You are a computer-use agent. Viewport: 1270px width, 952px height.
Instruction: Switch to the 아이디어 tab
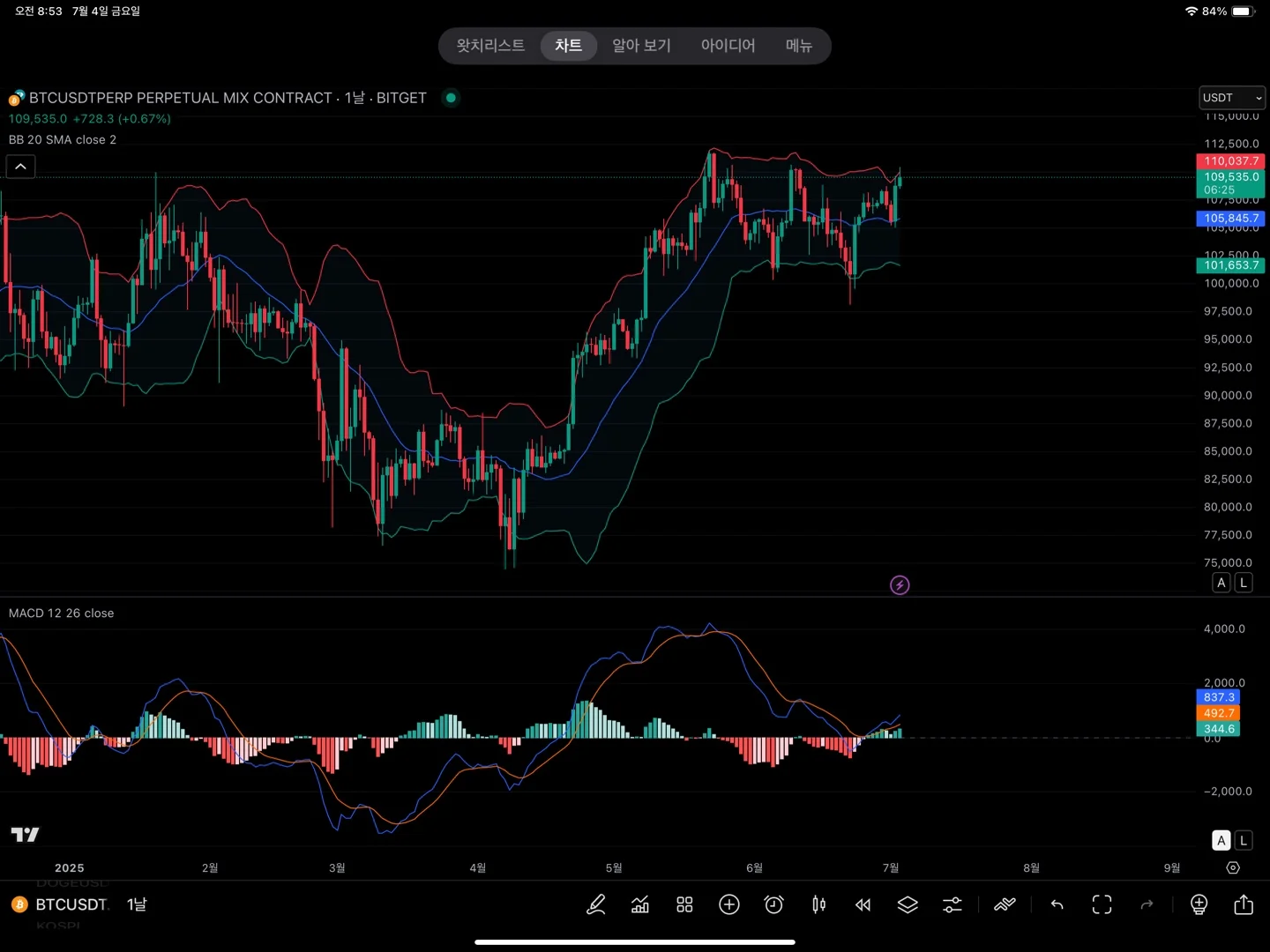tap(728, 46)
